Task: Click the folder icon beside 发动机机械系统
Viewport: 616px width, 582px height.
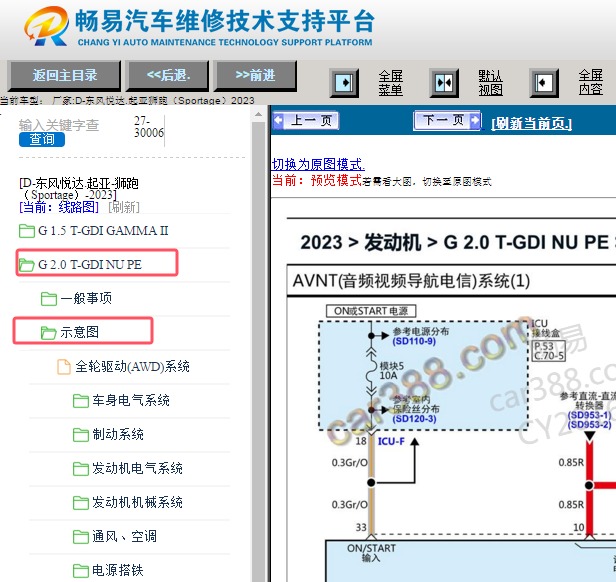Action: pos(81,503)
